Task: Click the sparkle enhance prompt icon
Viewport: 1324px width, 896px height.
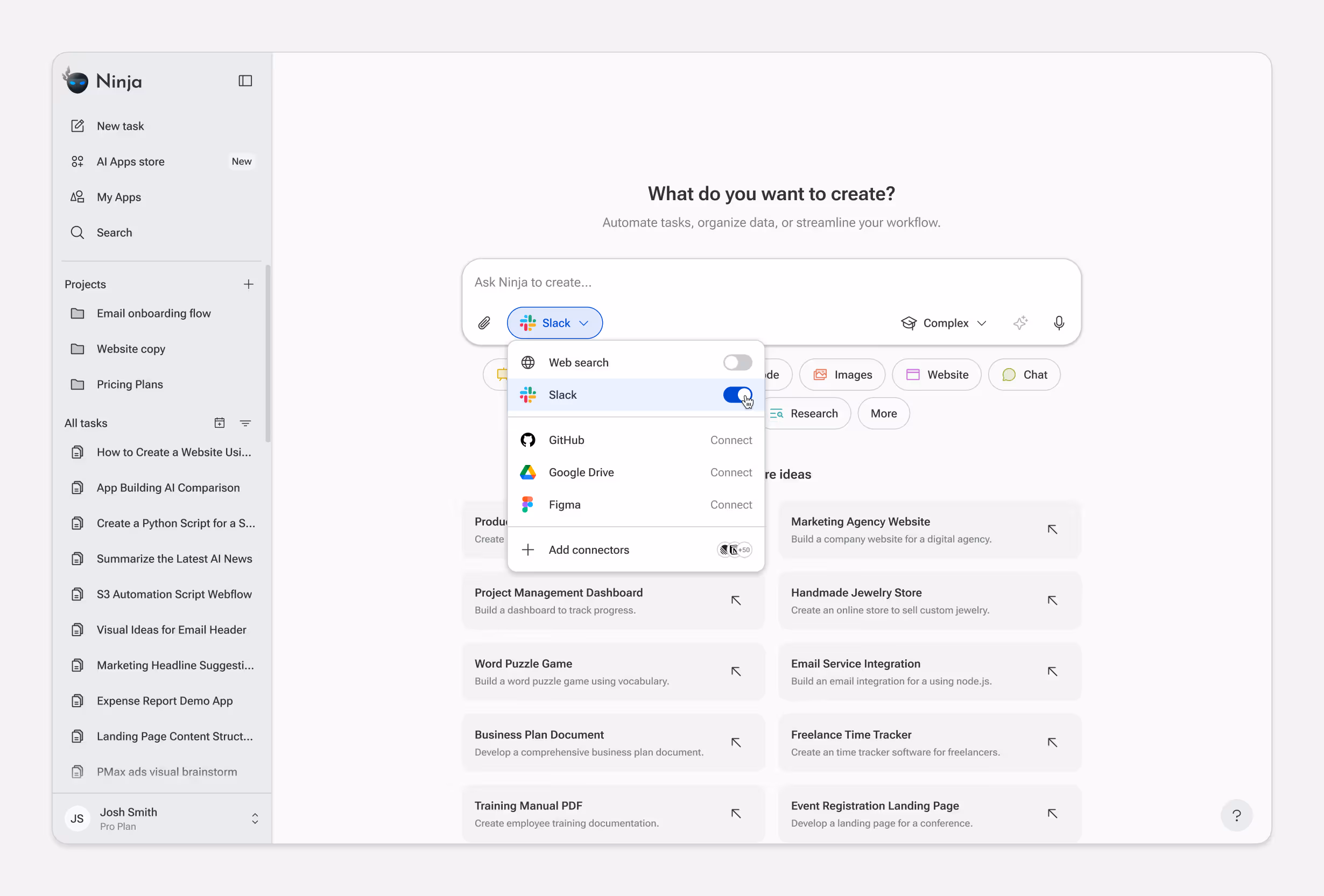Action: [x=1020, y=323]
